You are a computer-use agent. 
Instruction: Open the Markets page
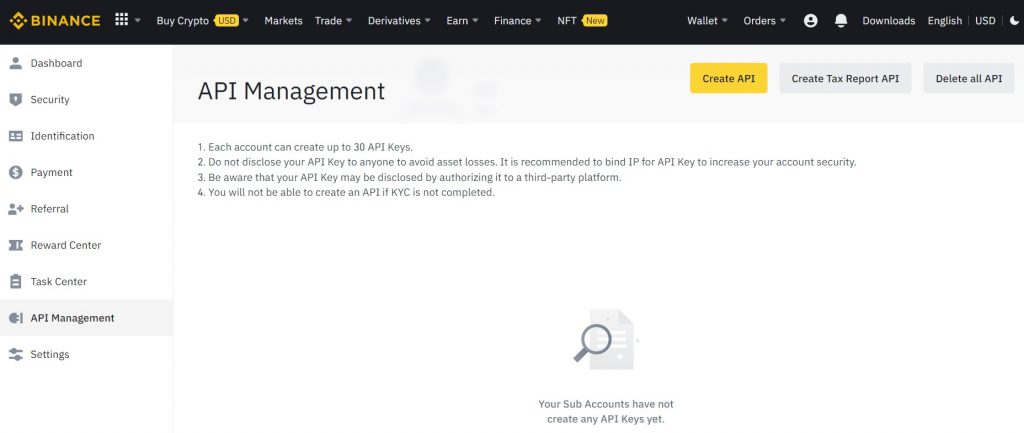[283, 21]
